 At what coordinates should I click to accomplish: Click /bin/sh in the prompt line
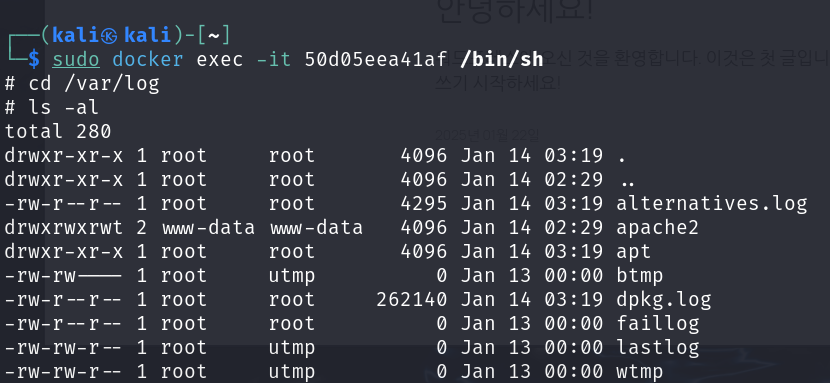point(502,60)
